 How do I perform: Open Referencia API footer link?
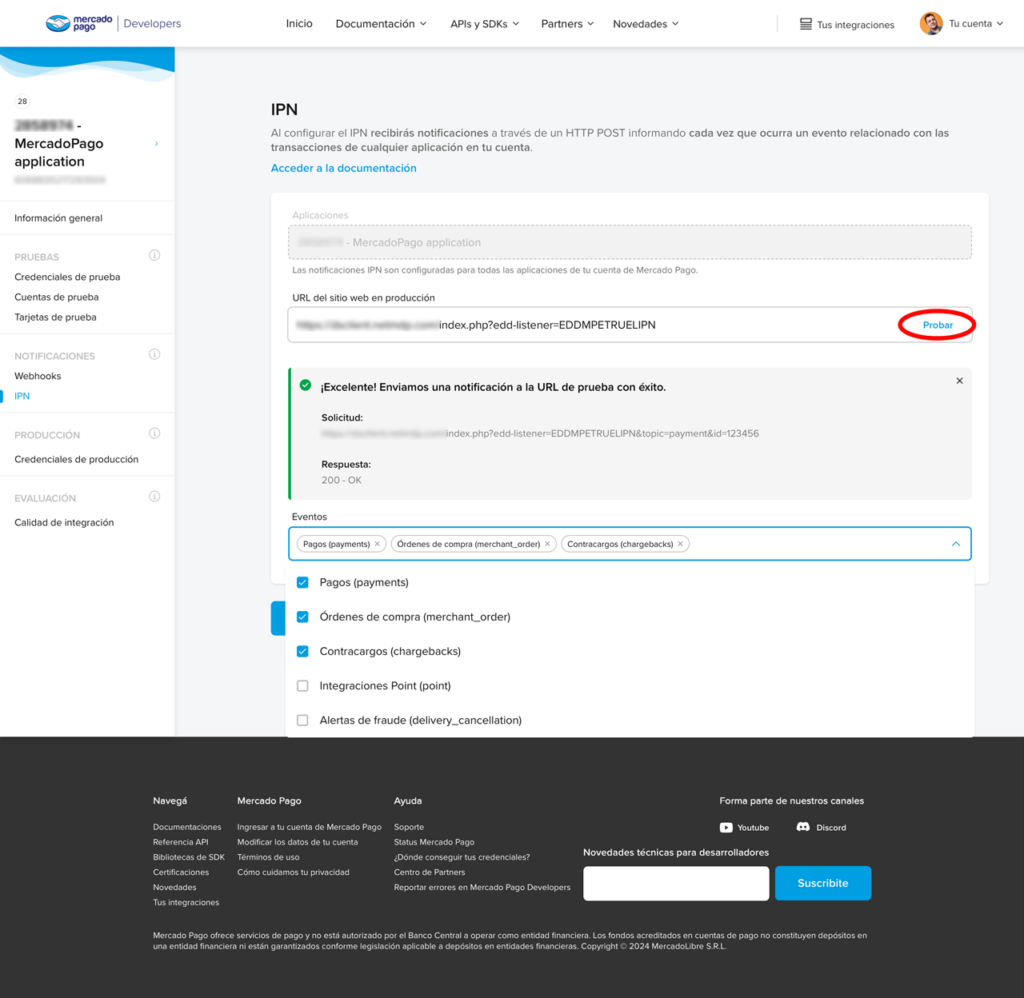(x=181, y=843)
